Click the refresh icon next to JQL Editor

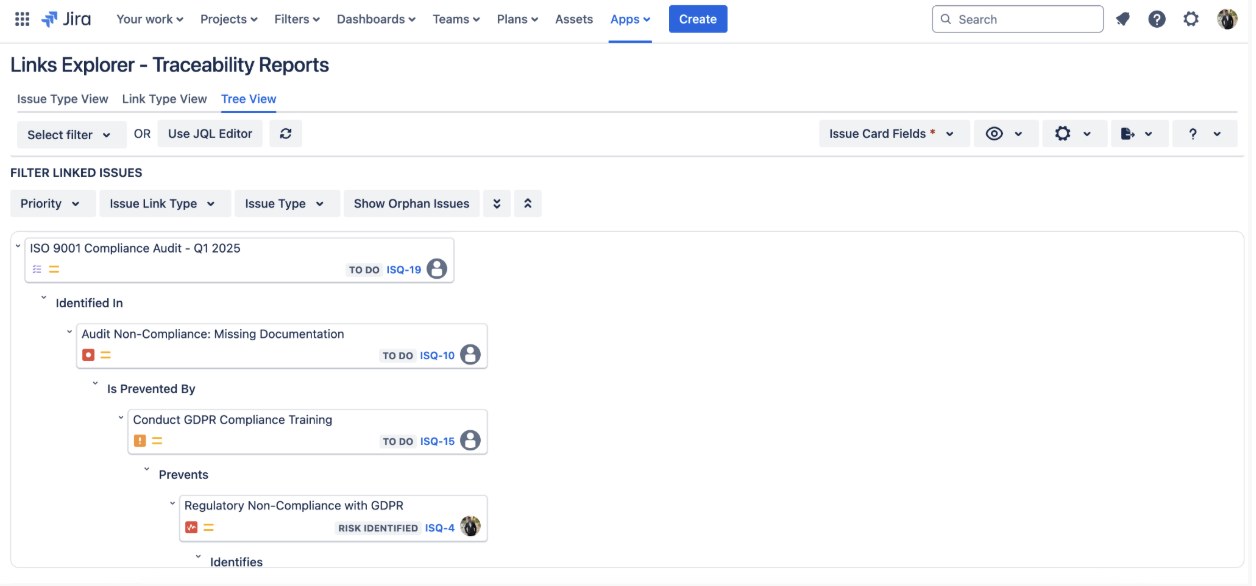point(285,134)
